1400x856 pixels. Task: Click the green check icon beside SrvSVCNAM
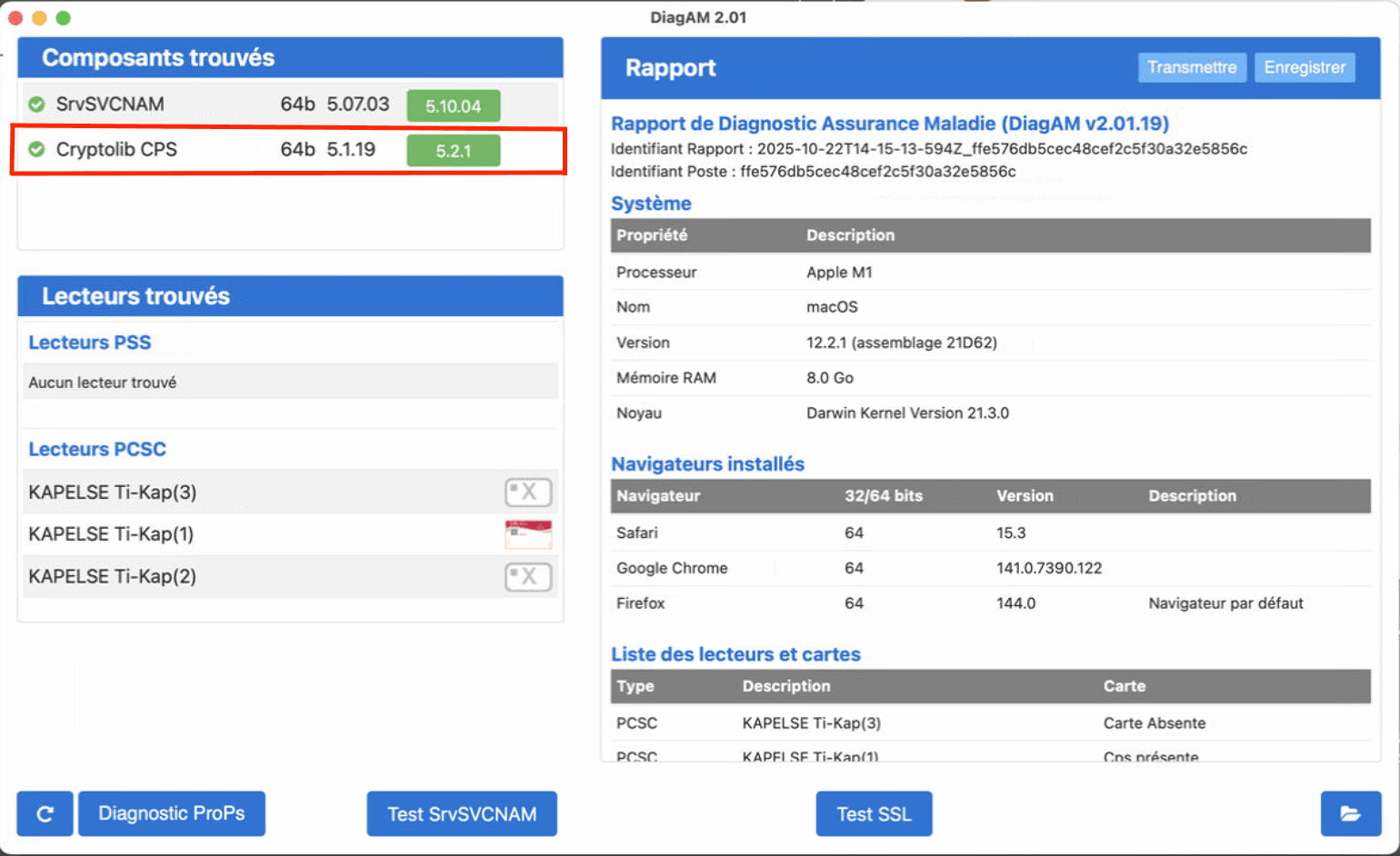tap(36, 104)
